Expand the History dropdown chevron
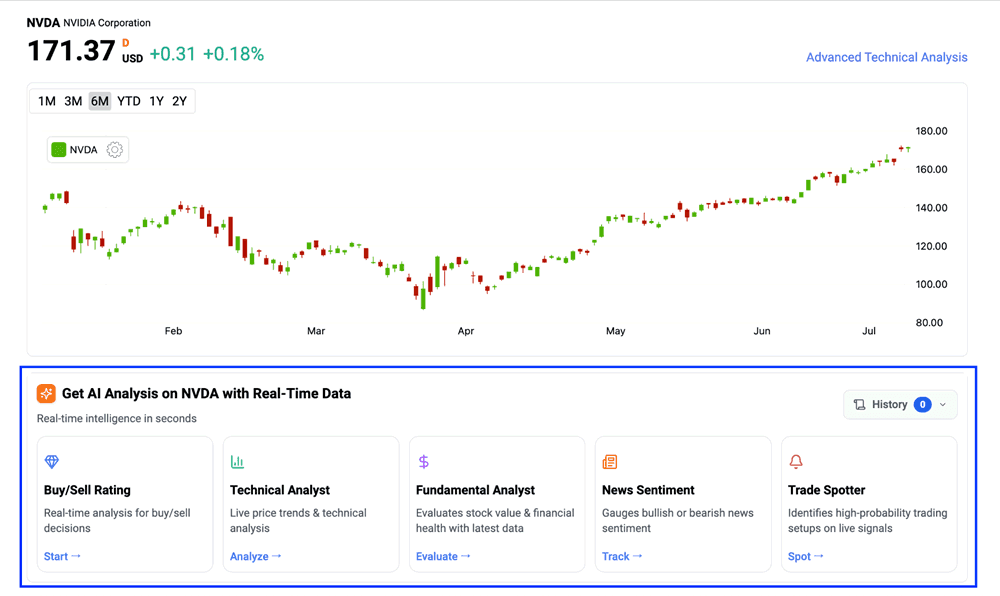The height and width of the screenshot is (596, 1000). coord(943,405)
